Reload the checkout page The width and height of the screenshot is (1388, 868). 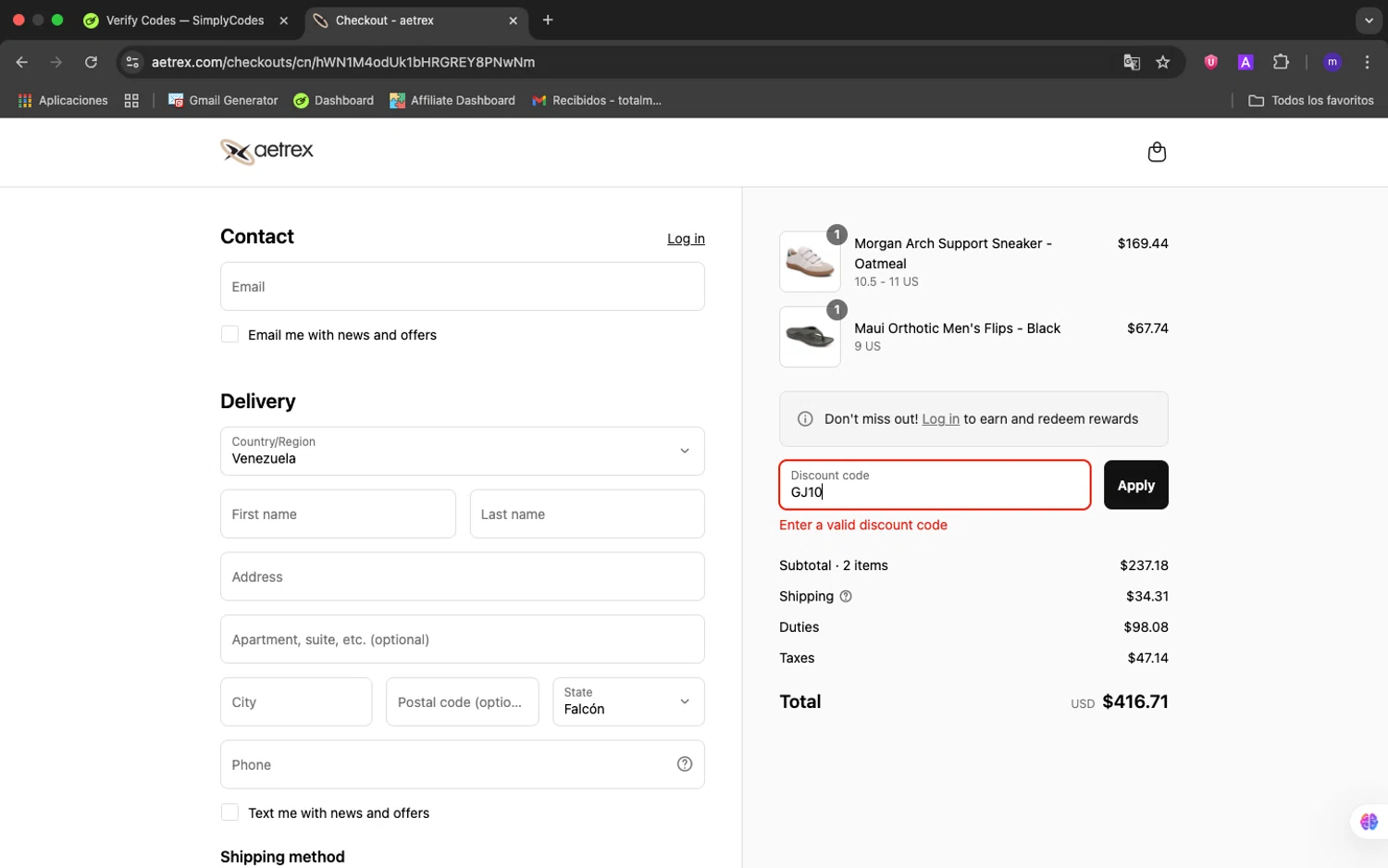pyautogui.click(x=91, y=62)
